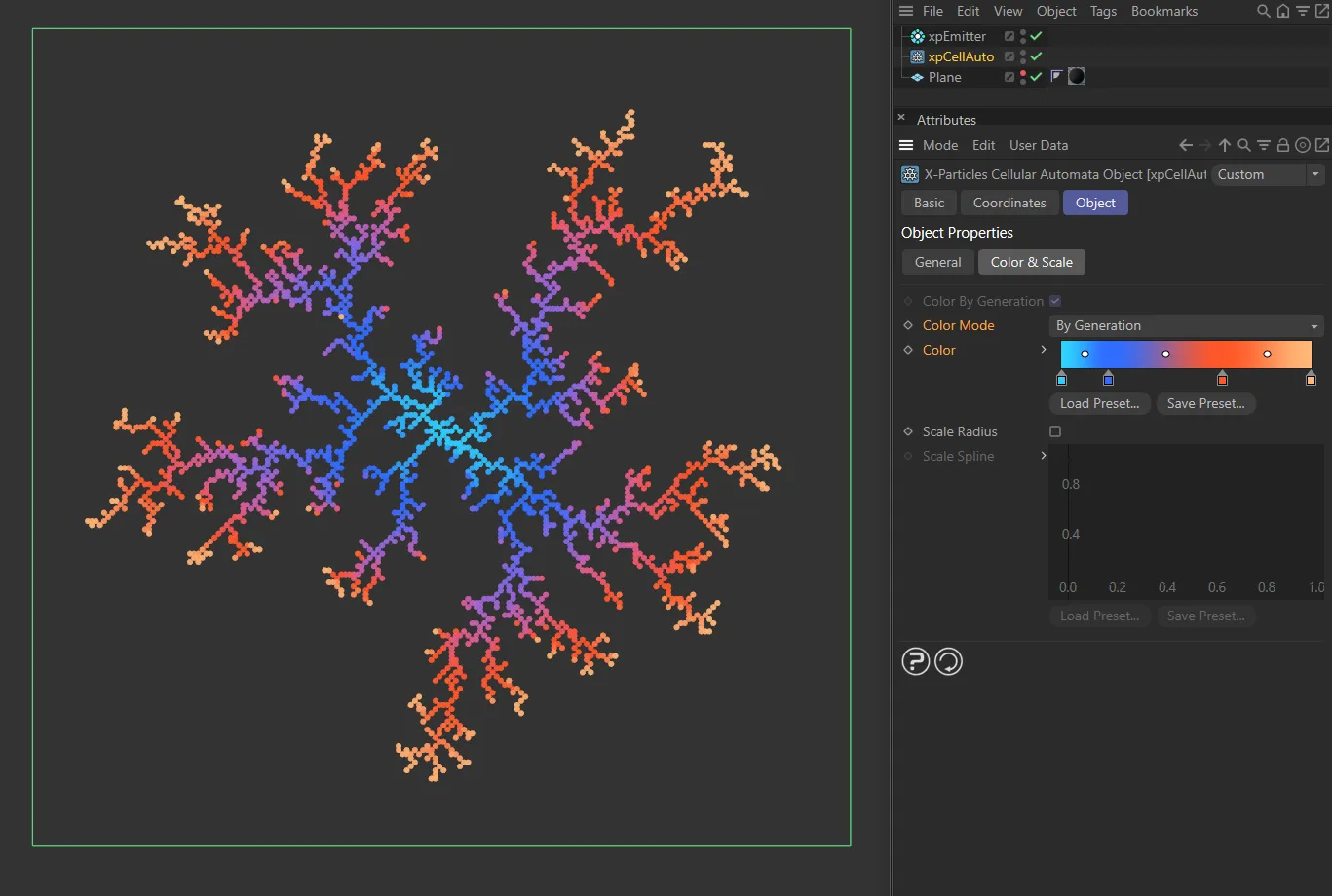The height and width of the screenshot is (896, 1332).
Task: Click the back arrow in the Attributes panel
Action: pos(1185,144)
